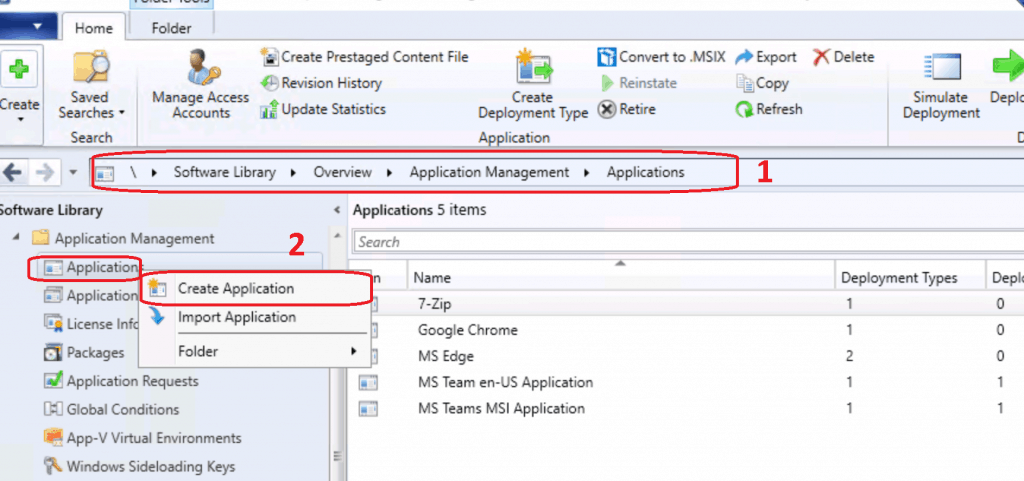
Task: Choose Create Application from context menu
Action: tap(255, 288)
